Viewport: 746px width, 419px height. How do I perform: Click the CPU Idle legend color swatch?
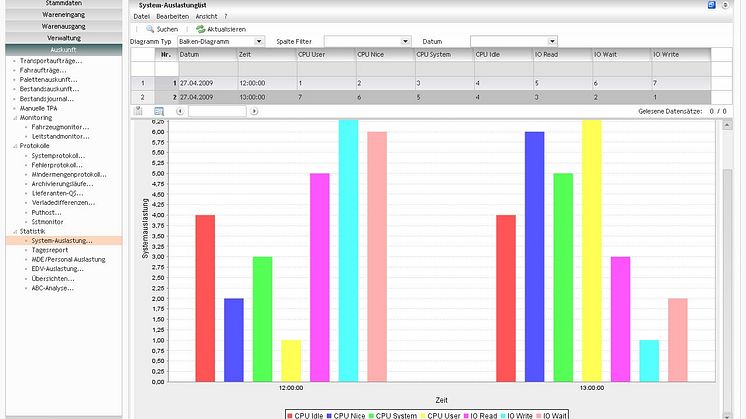(290, 416)
